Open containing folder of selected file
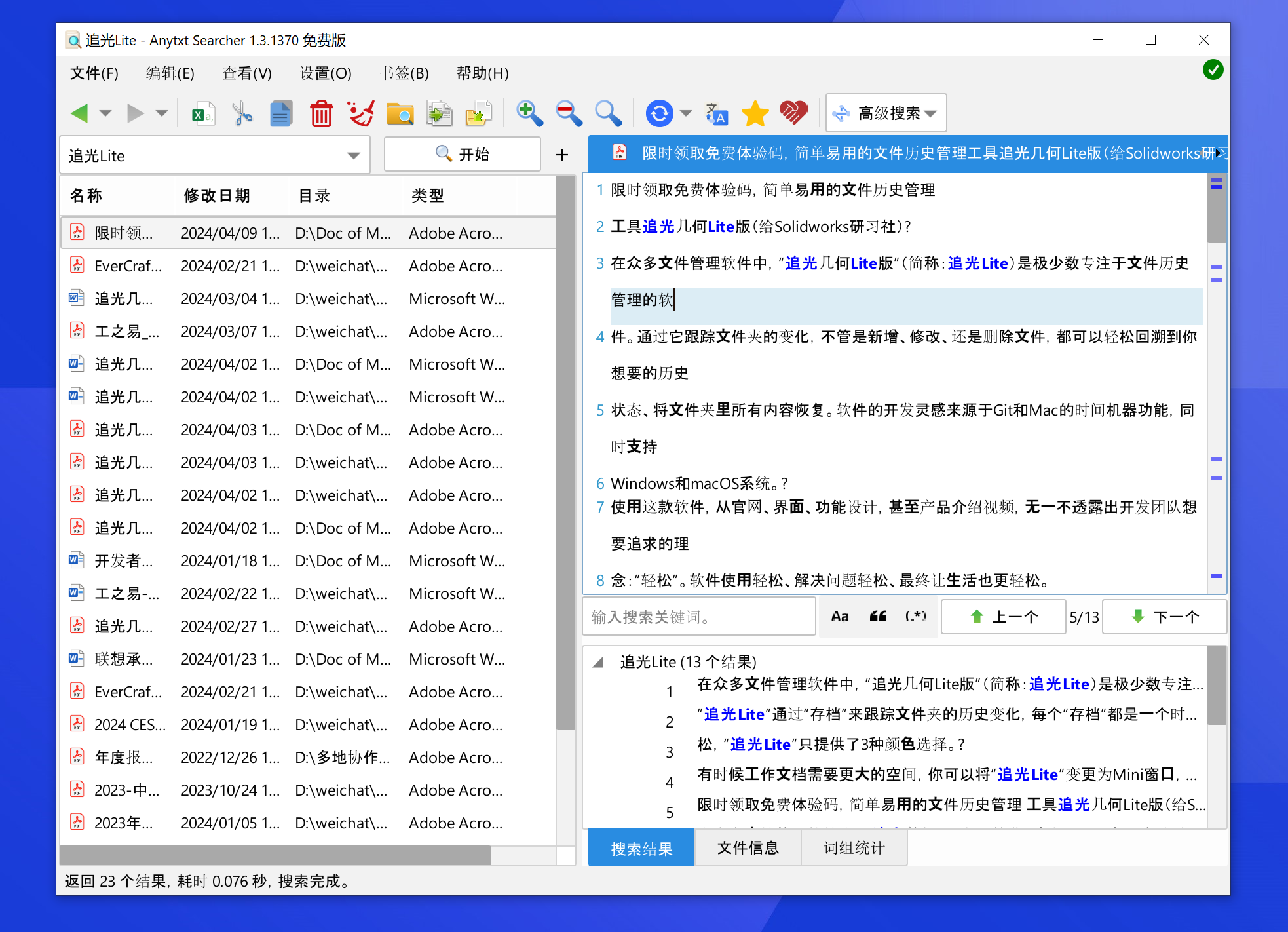The image size is (1288, 932). pyautogui.click(x=400, y=113)
